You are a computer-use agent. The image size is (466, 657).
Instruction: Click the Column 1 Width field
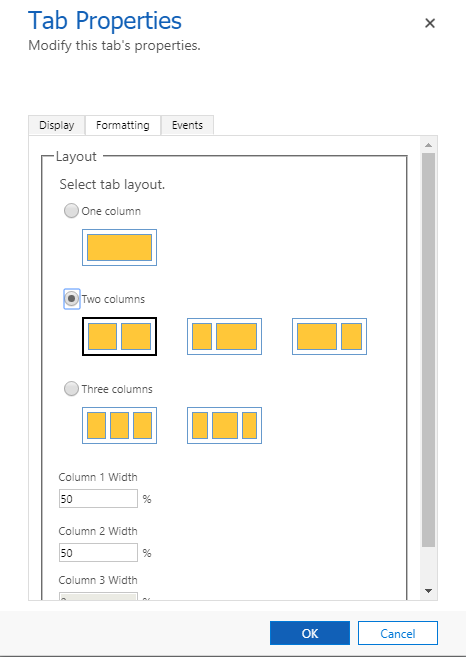coord(98,499)
